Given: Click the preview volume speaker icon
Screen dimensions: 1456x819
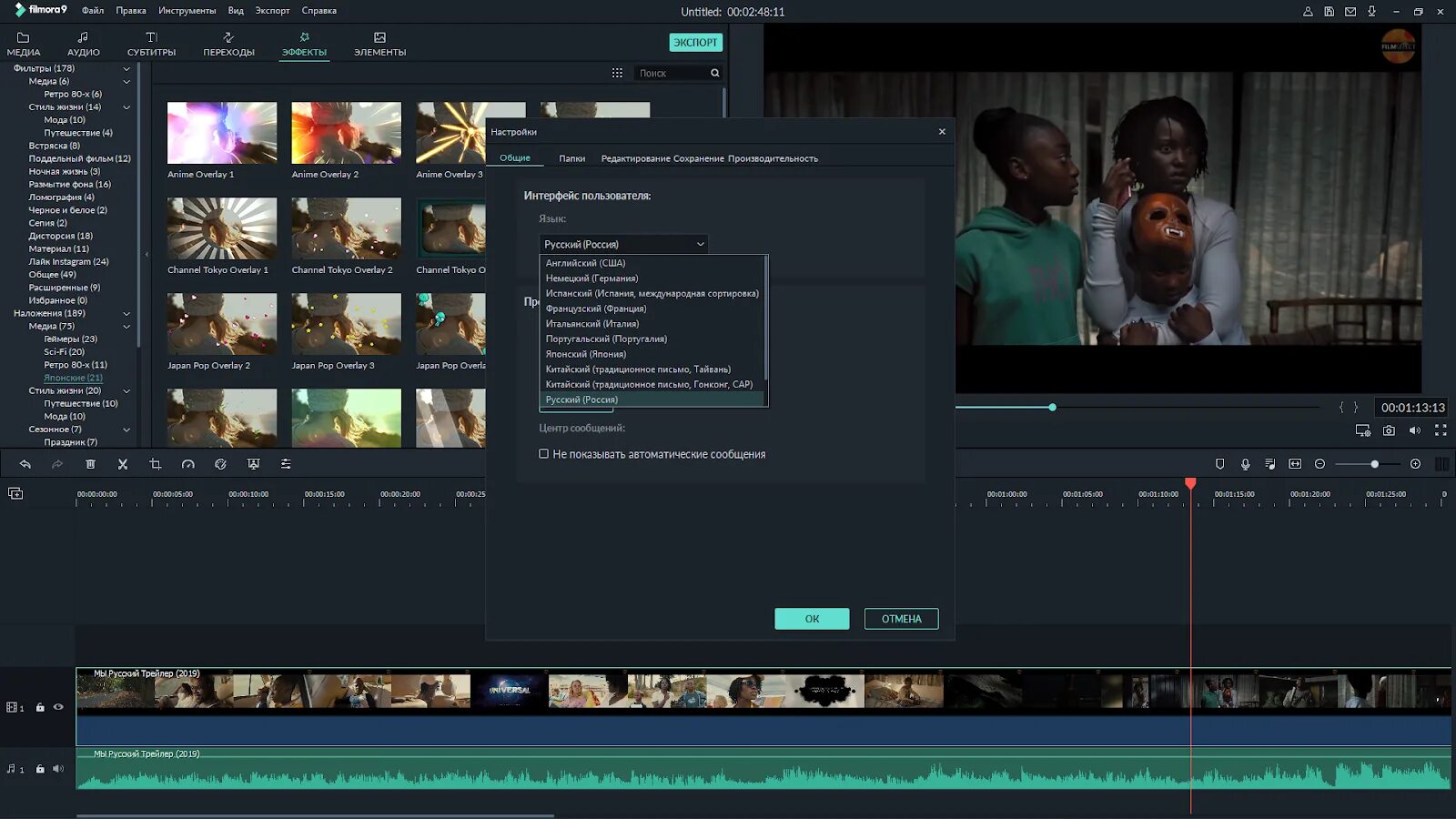Looking at the screenshot, I should (x=1415, y=430).
